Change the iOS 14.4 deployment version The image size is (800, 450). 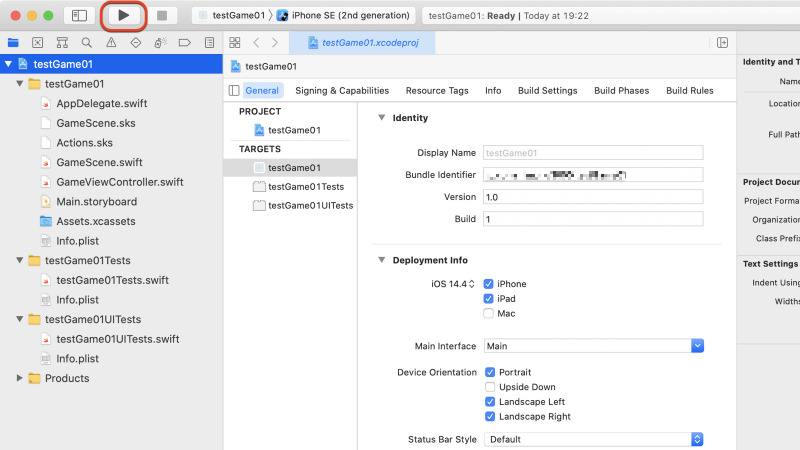click(453, 284)
